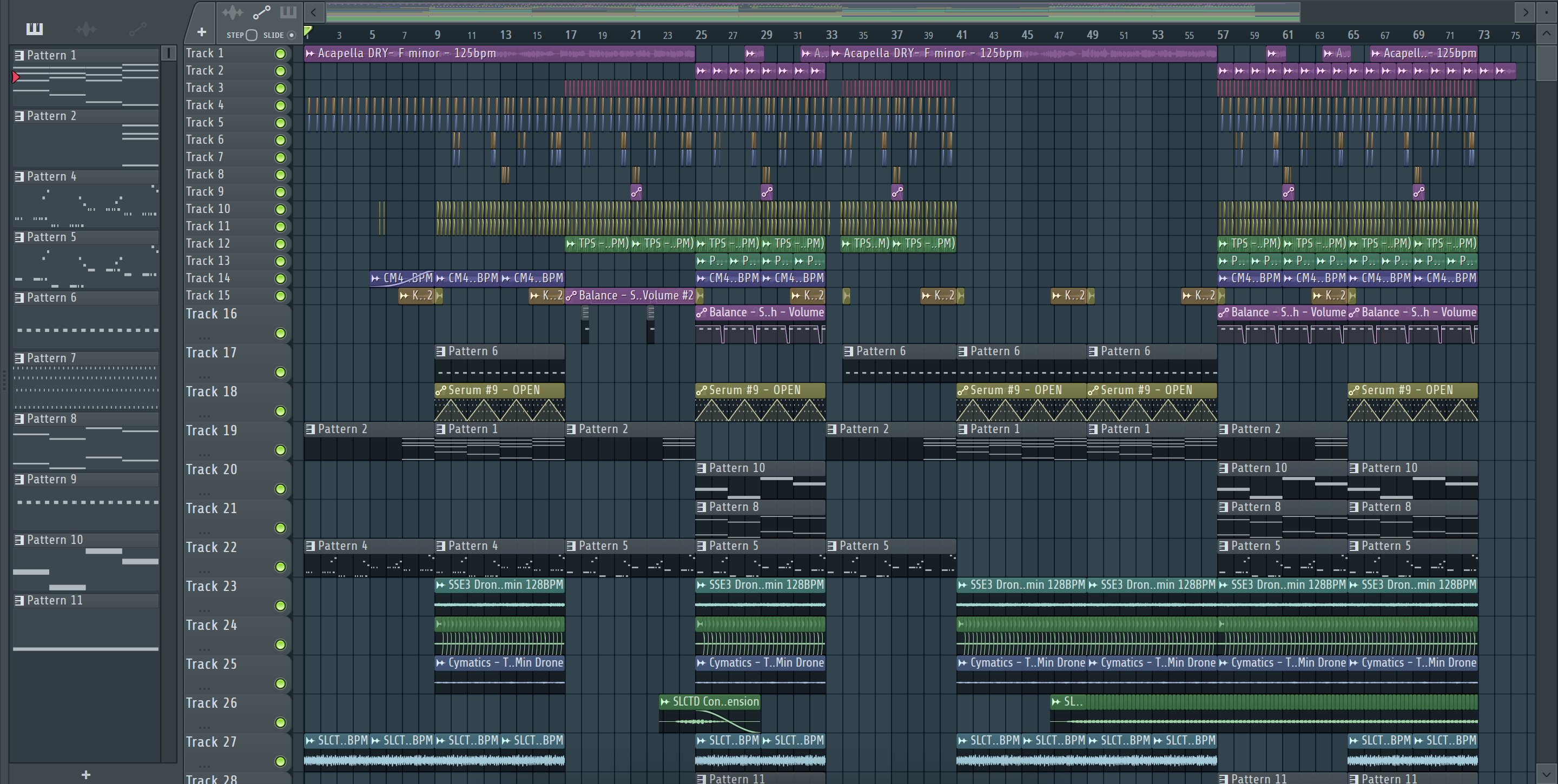Add new pattern with bottom plus icon
Image resolution: width=1558 pixels, height=784 pixels.
coord(86,774)
